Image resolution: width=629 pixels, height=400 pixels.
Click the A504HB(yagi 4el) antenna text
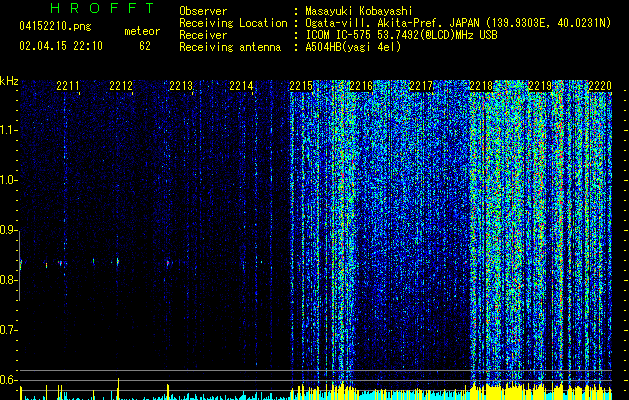(x=353, y=47)
